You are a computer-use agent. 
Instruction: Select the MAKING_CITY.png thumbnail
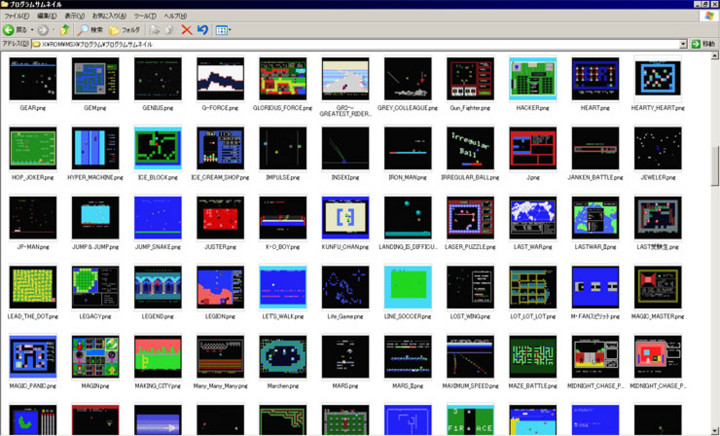(x=158, y=357)
